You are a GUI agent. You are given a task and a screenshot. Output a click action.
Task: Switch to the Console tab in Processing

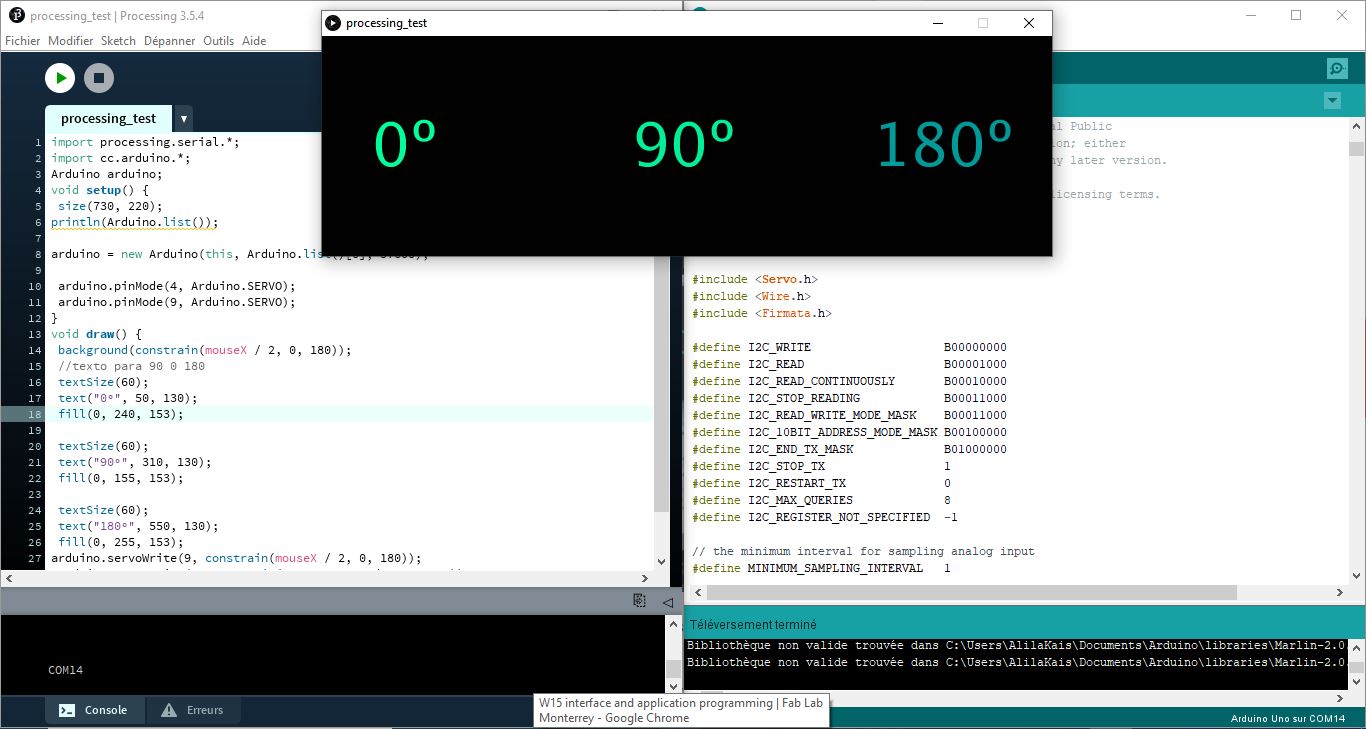[x=95, y=710]
